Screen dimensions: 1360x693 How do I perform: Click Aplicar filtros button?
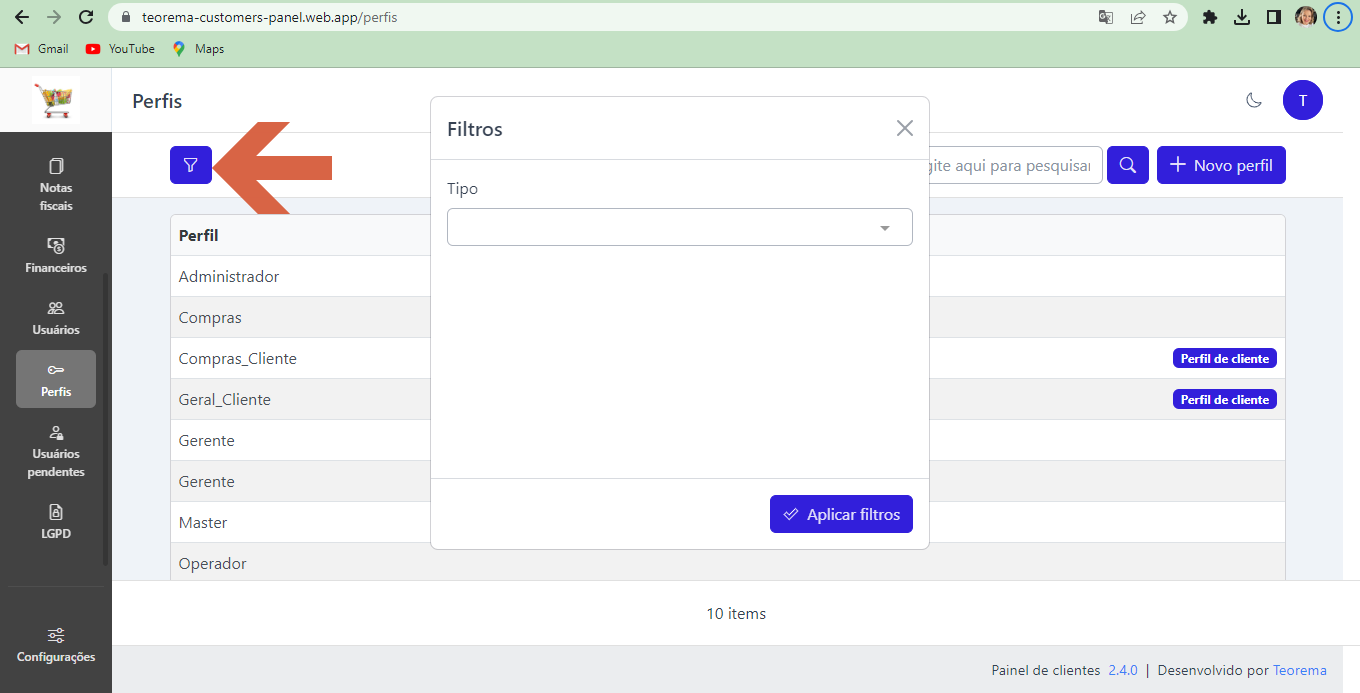841,514
